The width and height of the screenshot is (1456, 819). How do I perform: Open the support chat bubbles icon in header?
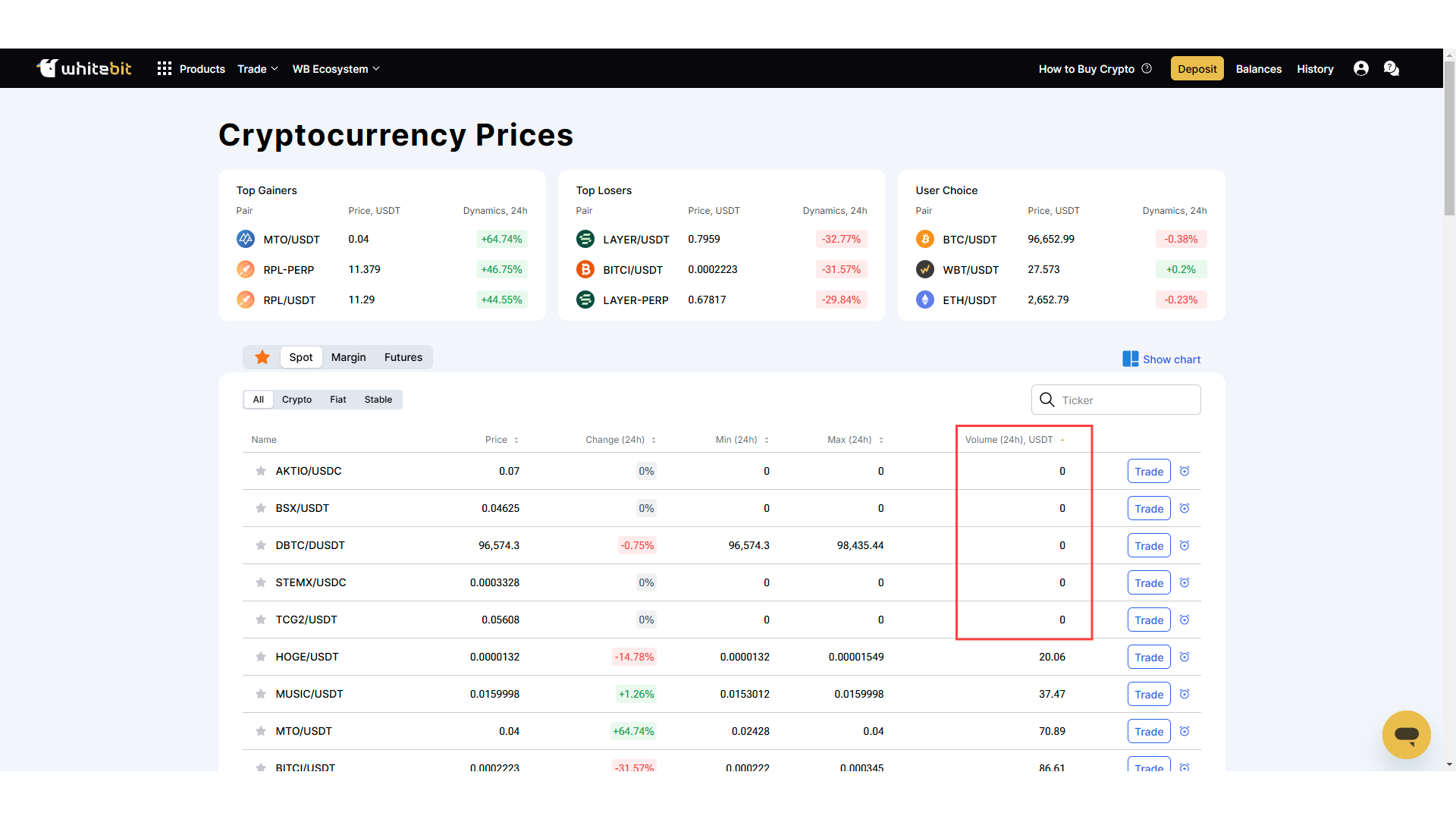tap(1392, 68)
